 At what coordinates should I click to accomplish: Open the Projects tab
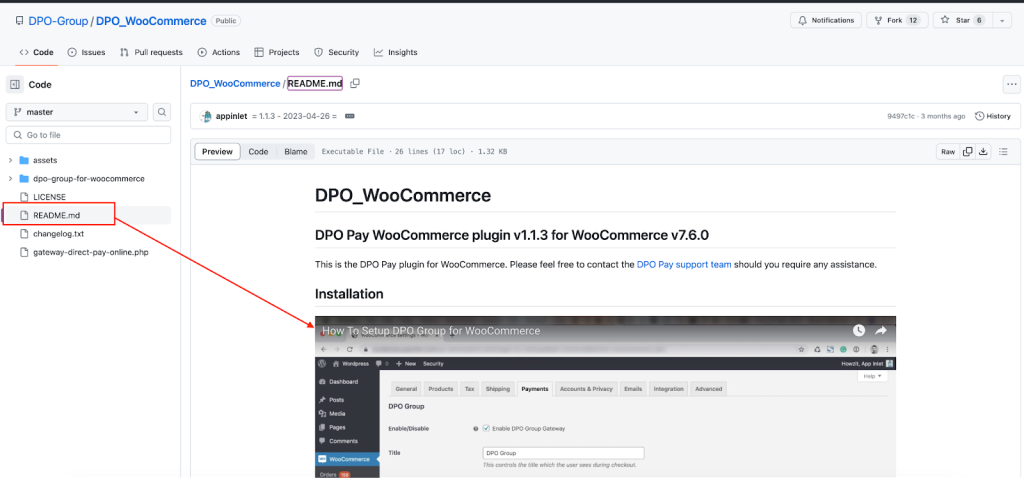click(x=276, y=52)
